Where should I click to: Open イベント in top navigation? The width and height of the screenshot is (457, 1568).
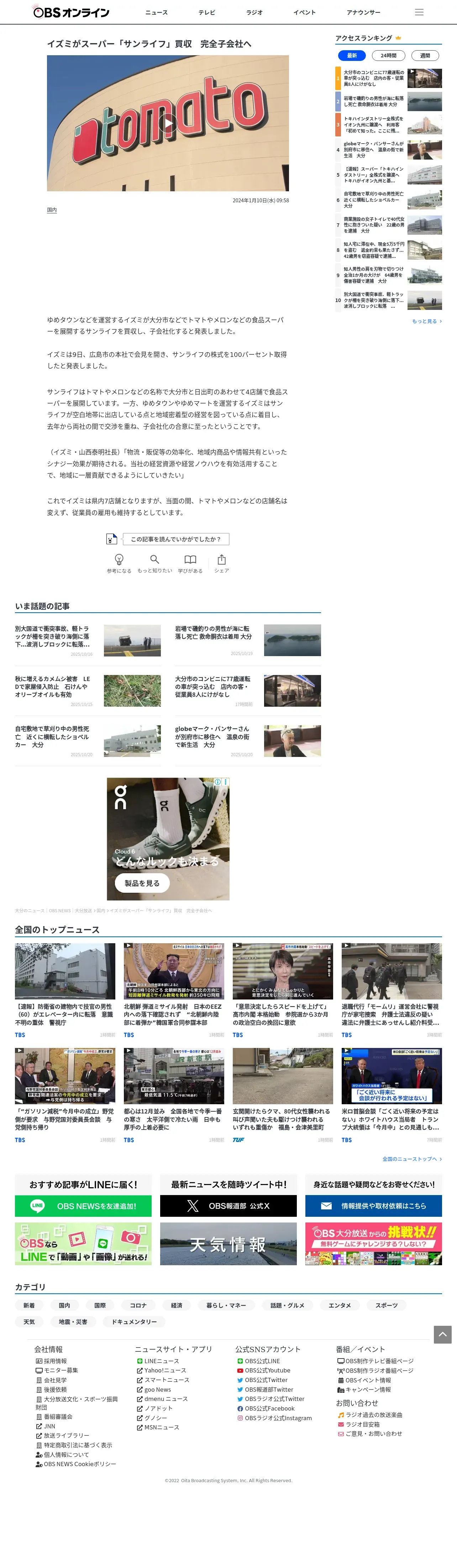[x=304, y=12]
